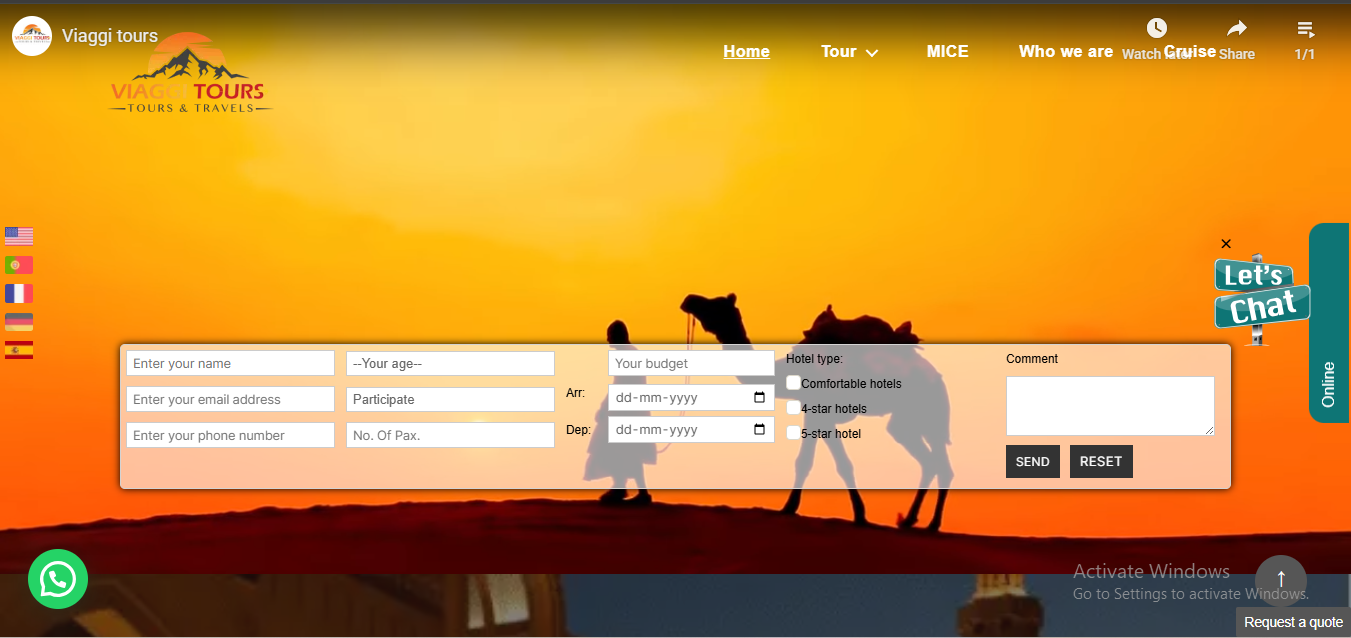Pick the Spanish flag language option
Screen dimensions: 1351x638
(19, 350)
